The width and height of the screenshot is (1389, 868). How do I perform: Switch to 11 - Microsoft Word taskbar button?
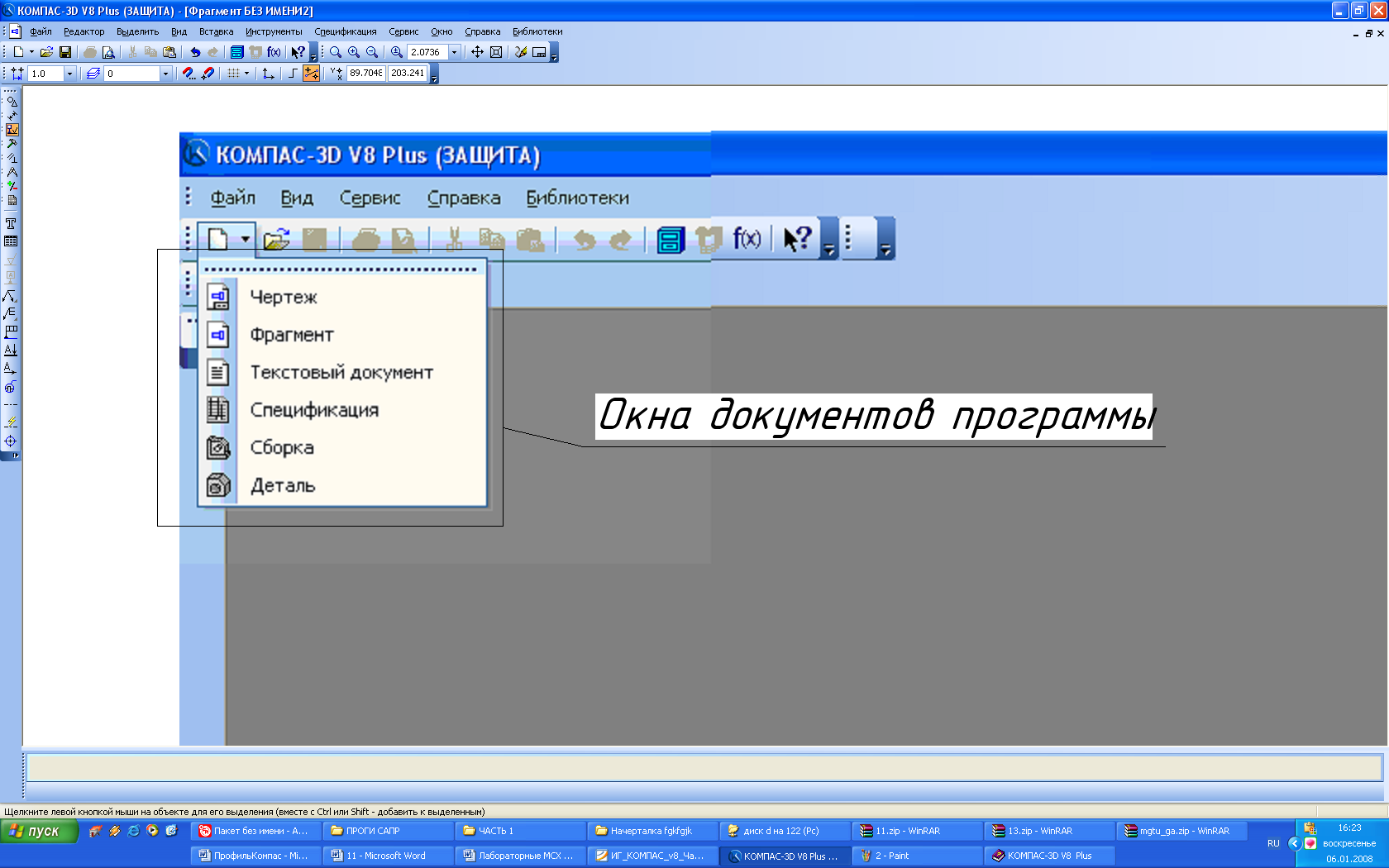(387, 856)
